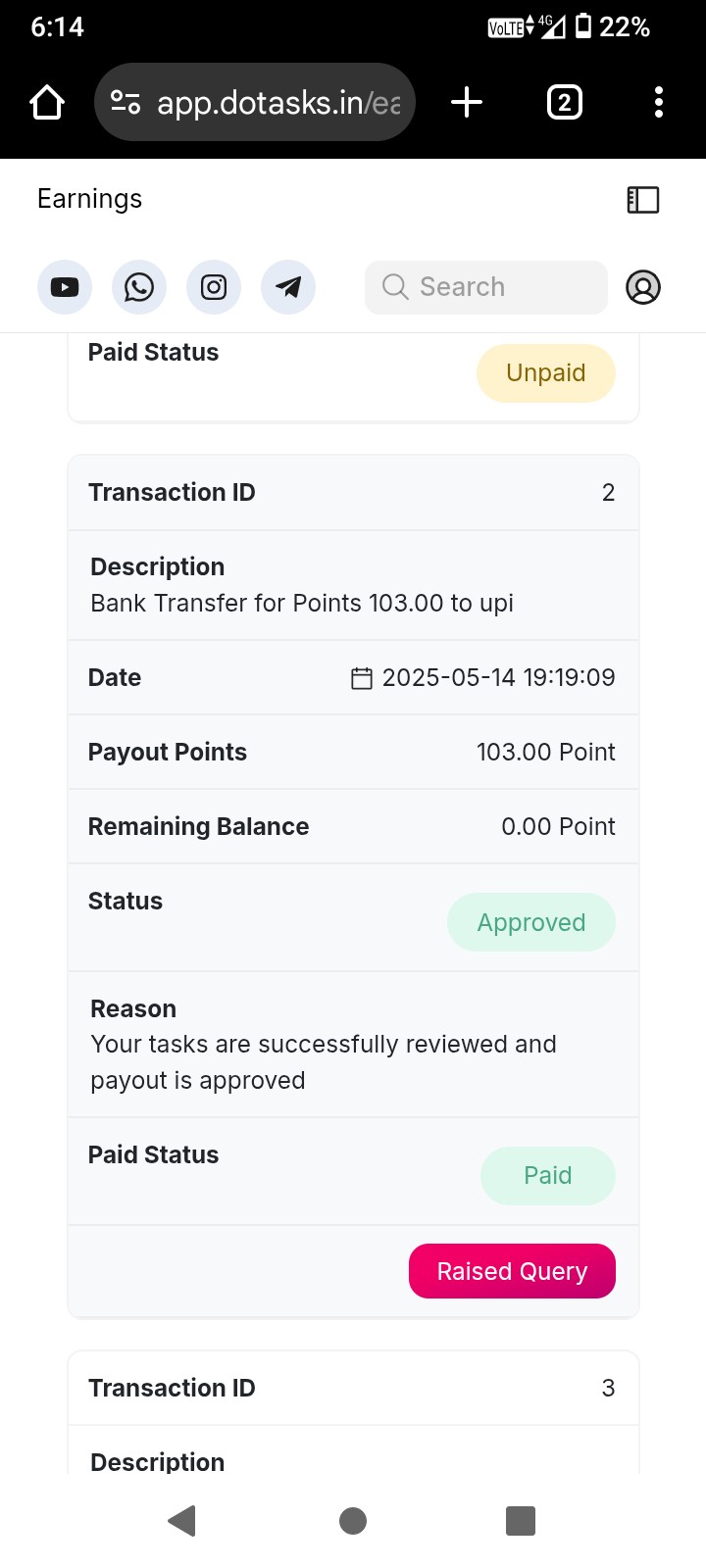Tap the site info icon in address bar
Image resolution: width=706 pixels, height=1568 pixels.
click(x=126, y=102)
